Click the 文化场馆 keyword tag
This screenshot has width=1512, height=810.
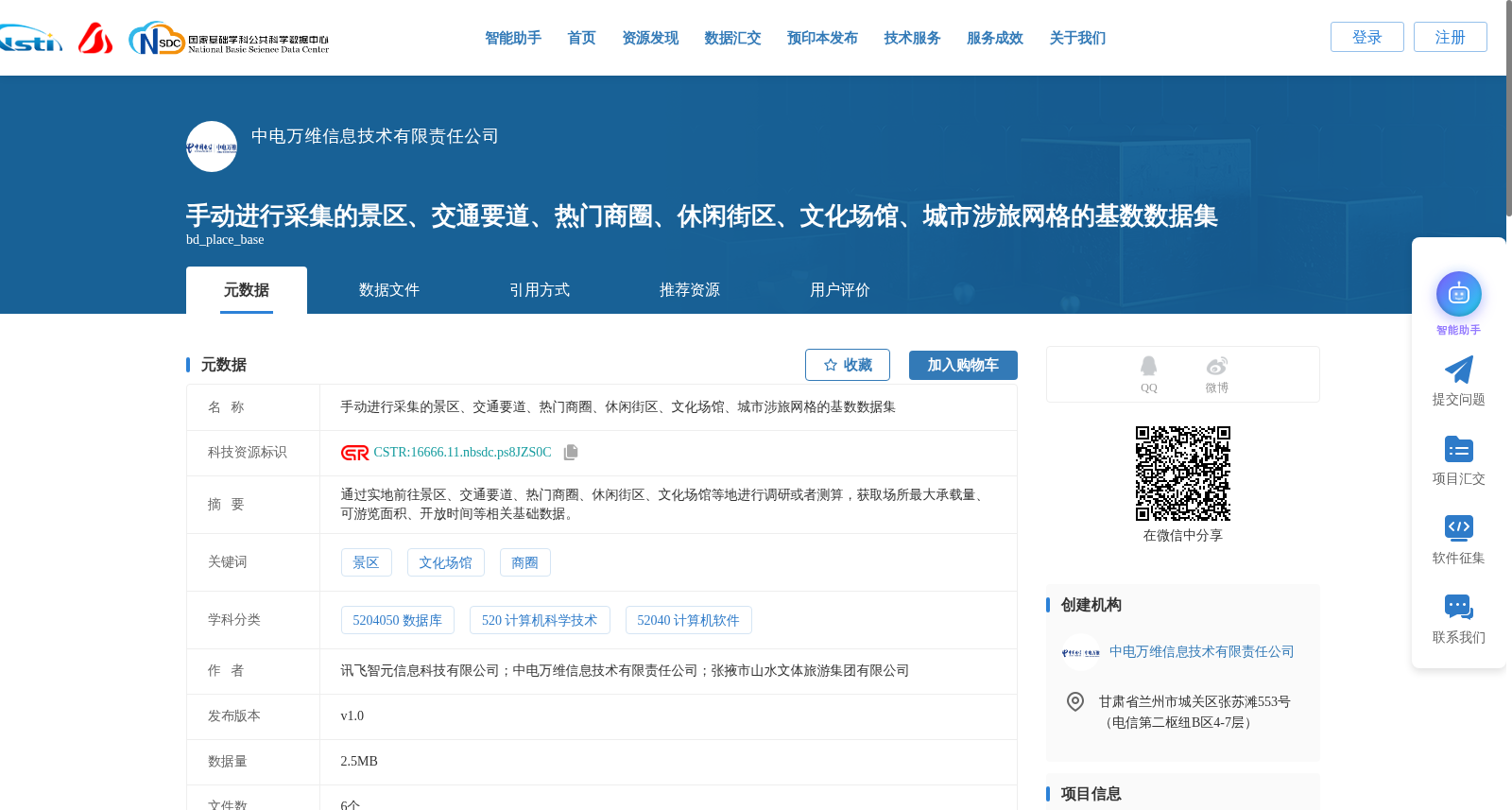point(446,562)
